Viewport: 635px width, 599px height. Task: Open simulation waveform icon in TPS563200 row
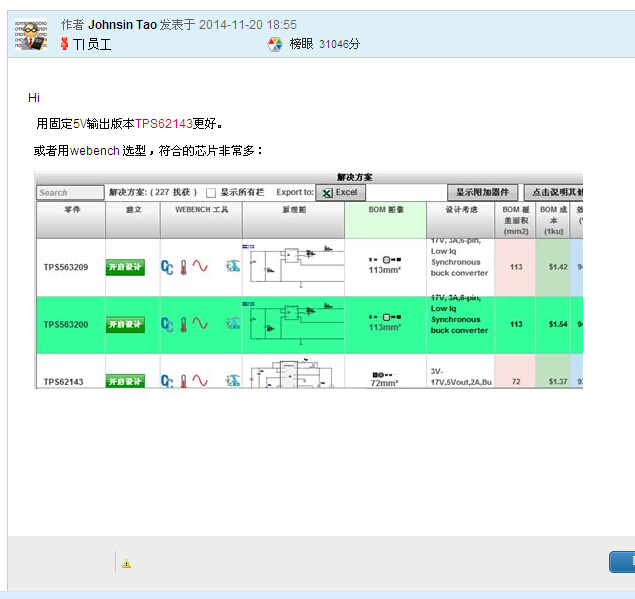(200, 324)
